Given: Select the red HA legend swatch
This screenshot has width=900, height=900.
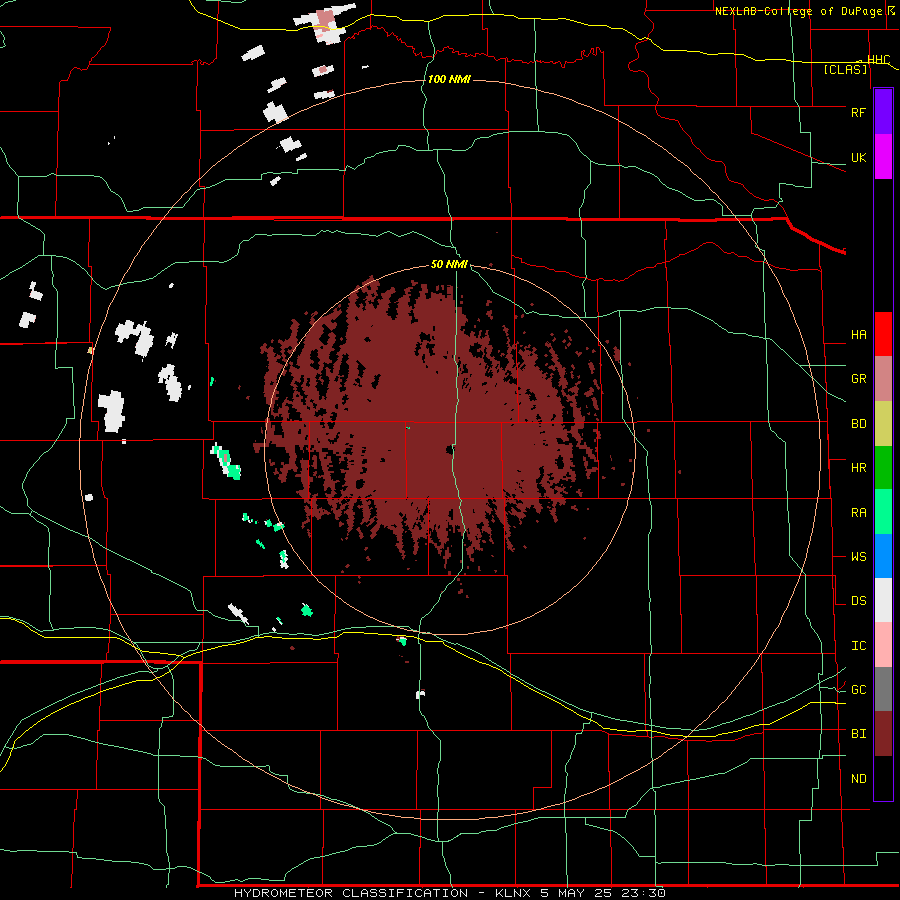Looking at the screenshot, I should (x=883, y=334).
